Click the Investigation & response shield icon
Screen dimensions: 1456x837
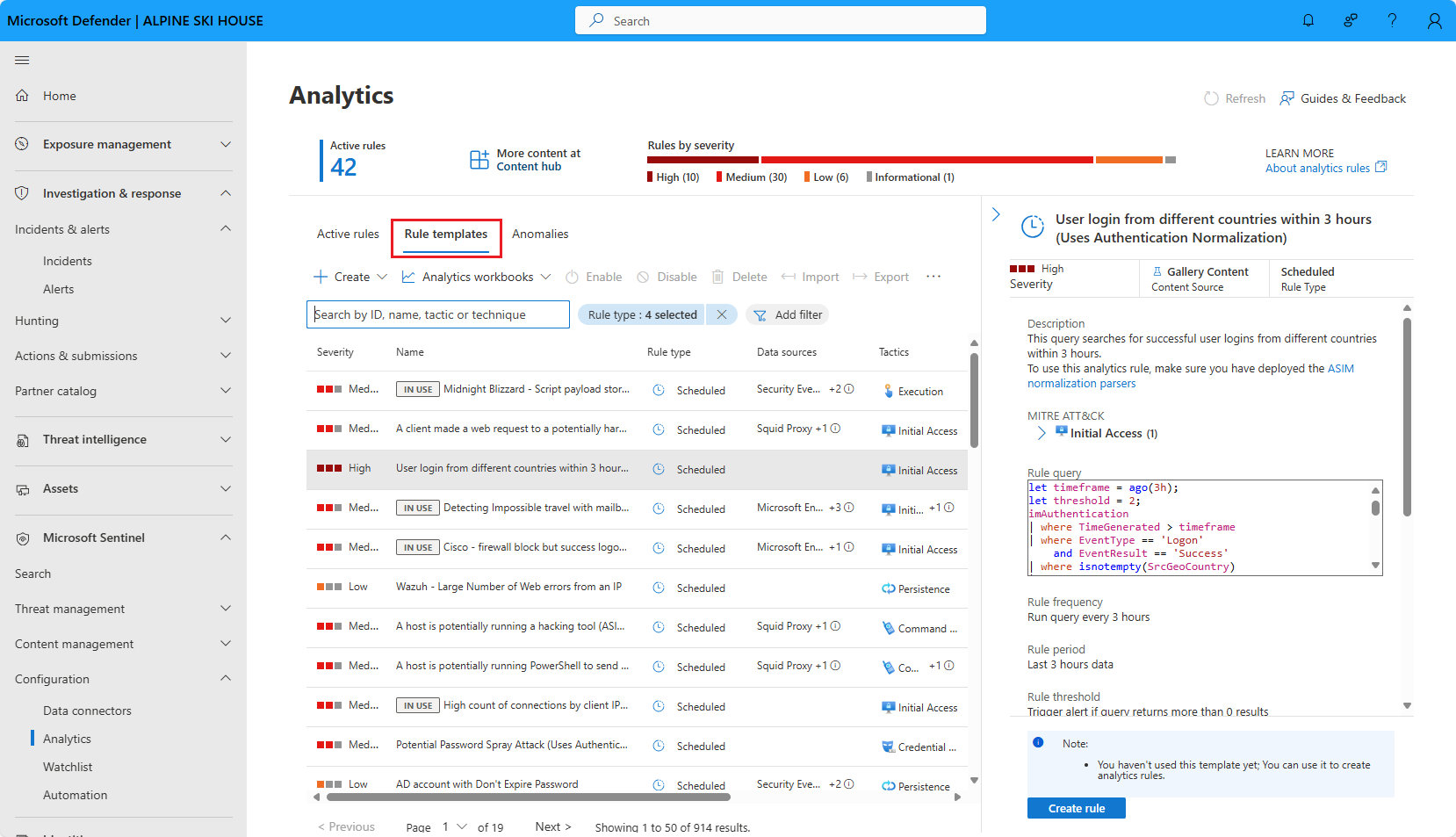tap(22, 193)
